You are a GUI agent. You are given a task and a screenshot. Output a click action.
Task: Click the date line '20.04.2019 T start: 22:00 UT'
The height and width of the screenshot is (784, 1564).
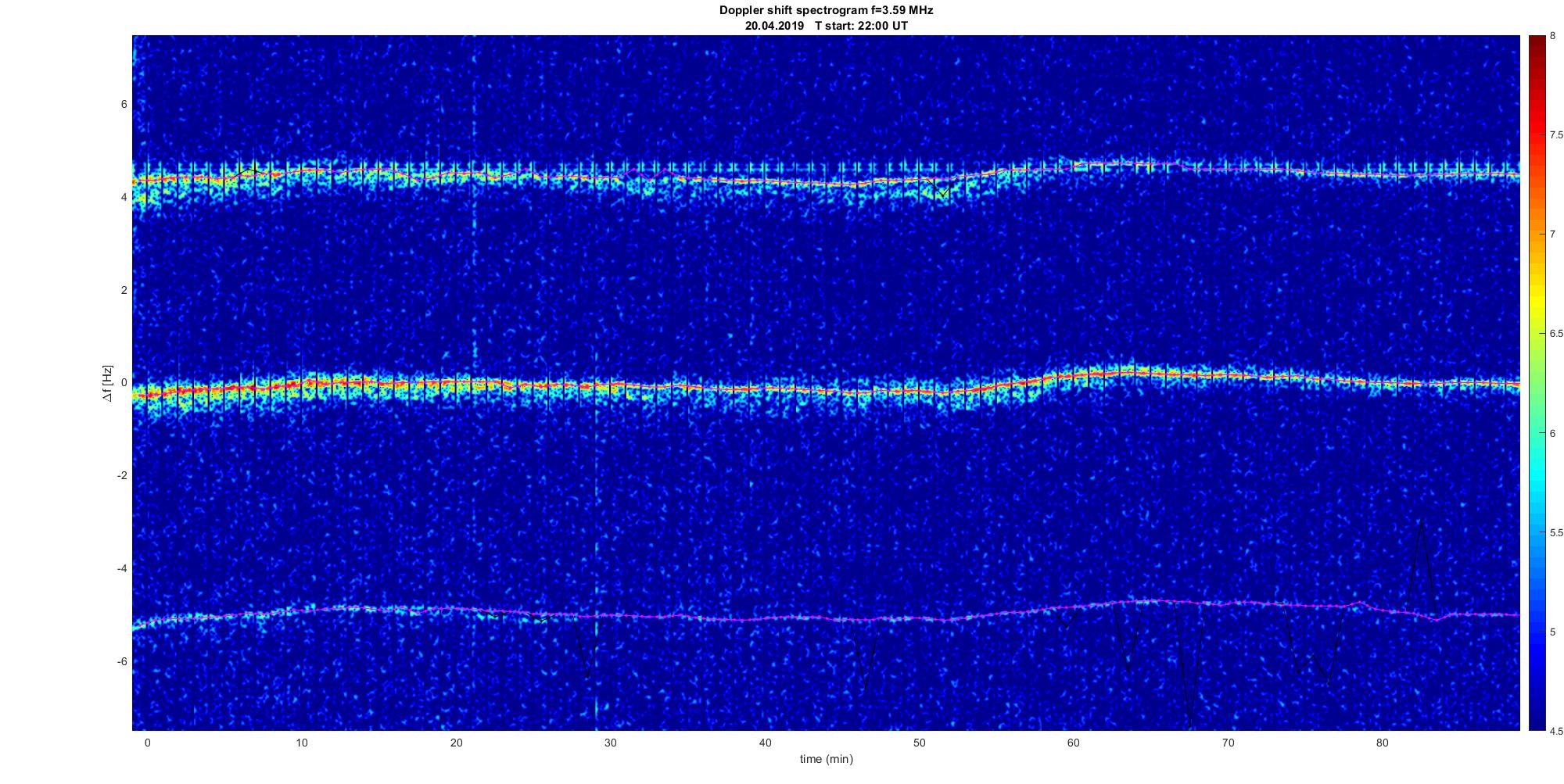pyautogui.click(x=826, y=26)
